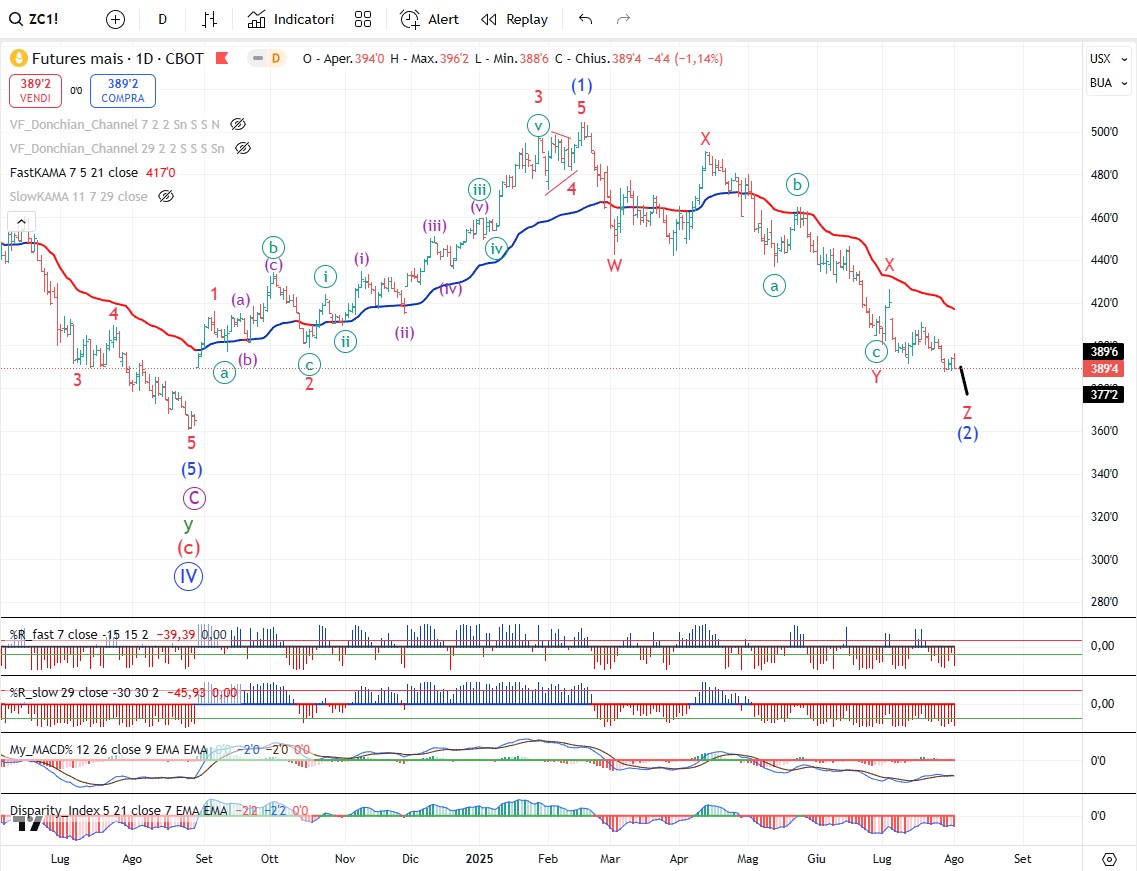Image resolution: width=1137 pixels, height=871 pixels.
Task: Open chart bar style selector
Action: coord(210,20)
